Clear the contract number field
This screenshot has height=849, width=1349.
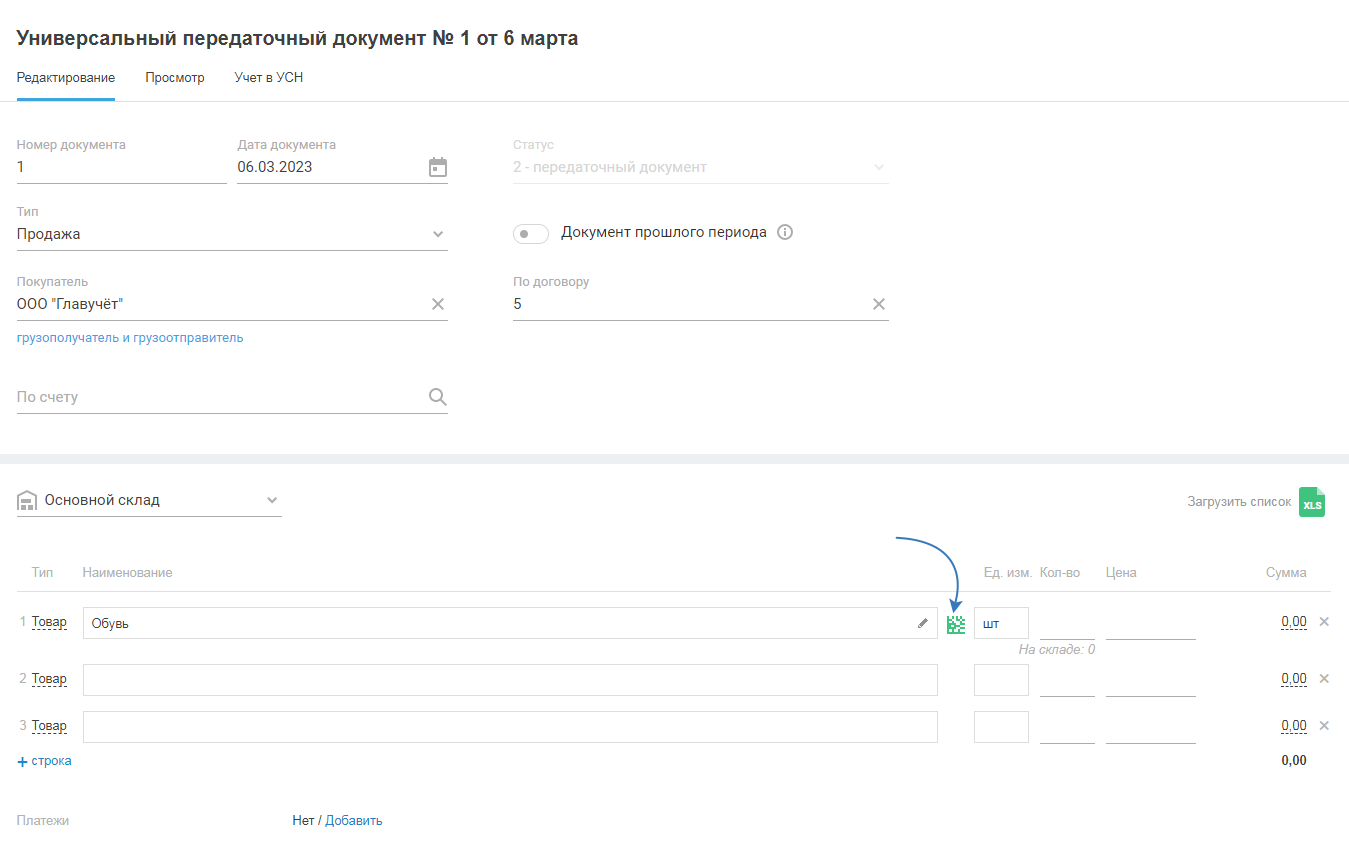coord(879,304)
